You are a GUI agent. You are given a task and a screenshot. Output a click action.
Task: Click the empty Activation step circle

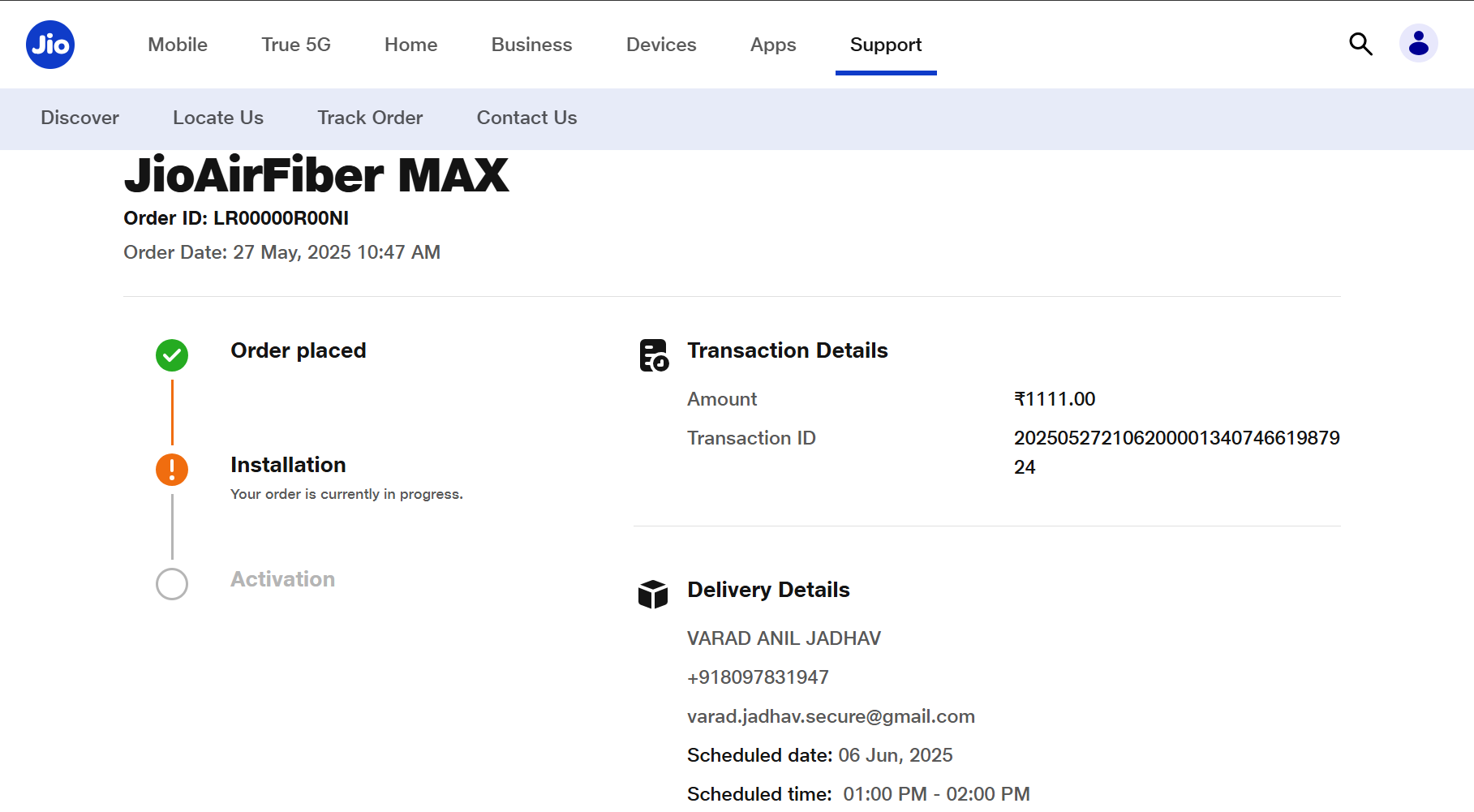pyautogui.click(x=172, y=584)
